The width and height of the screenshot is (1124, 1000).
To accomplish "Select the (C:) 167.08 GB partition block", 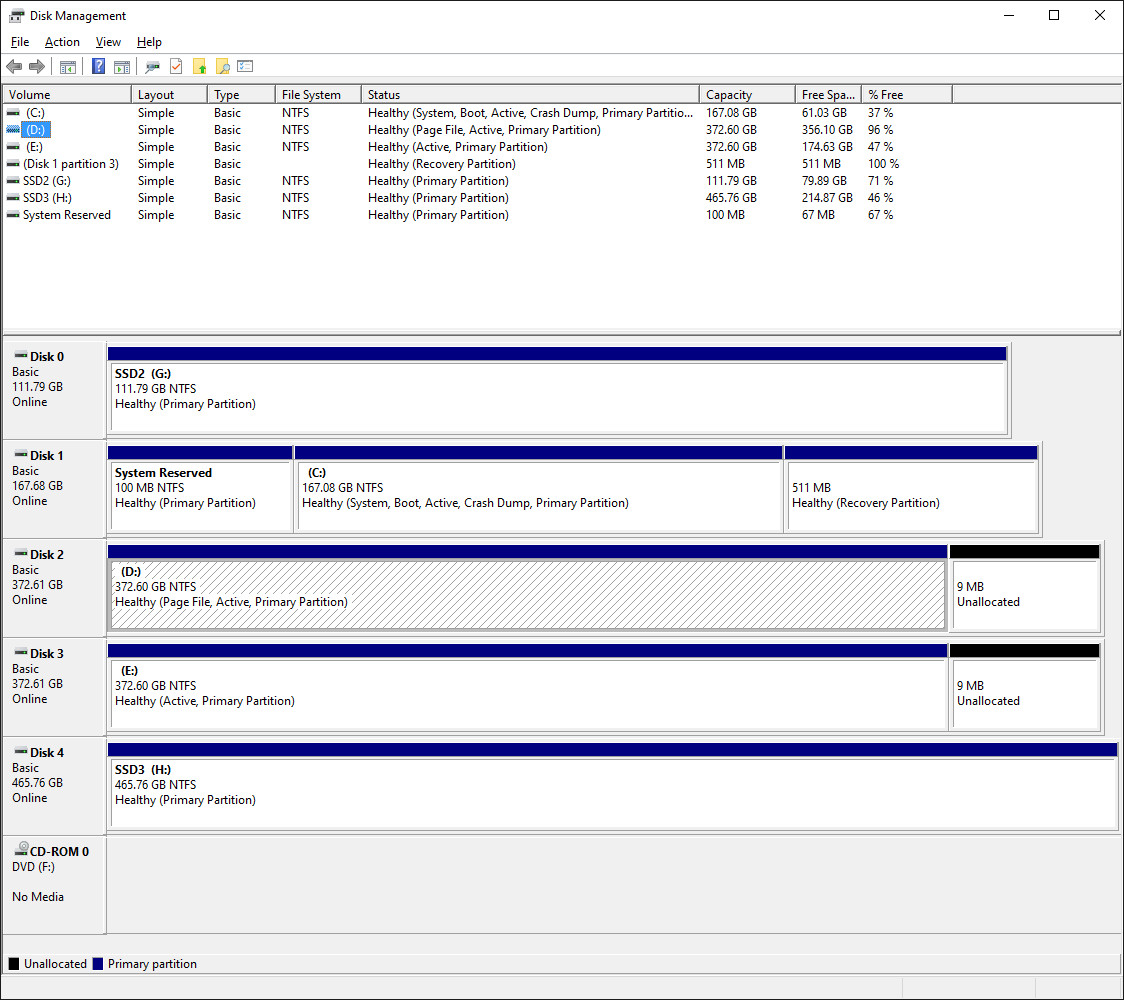I will 538,490.
